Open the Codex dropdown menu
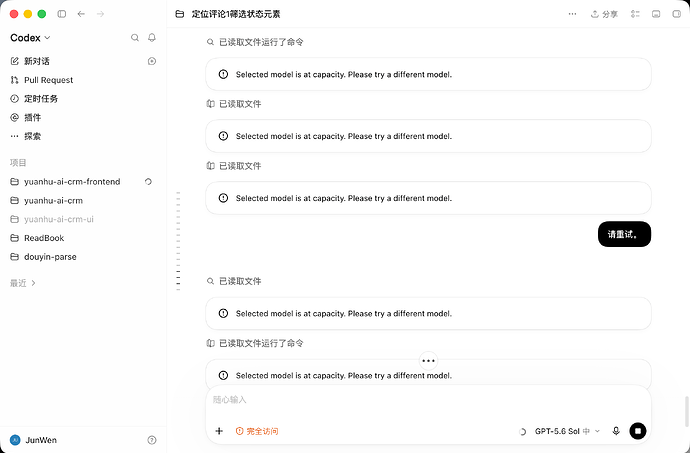This screenshot has width=690, height=453. (x=30, y=38)
